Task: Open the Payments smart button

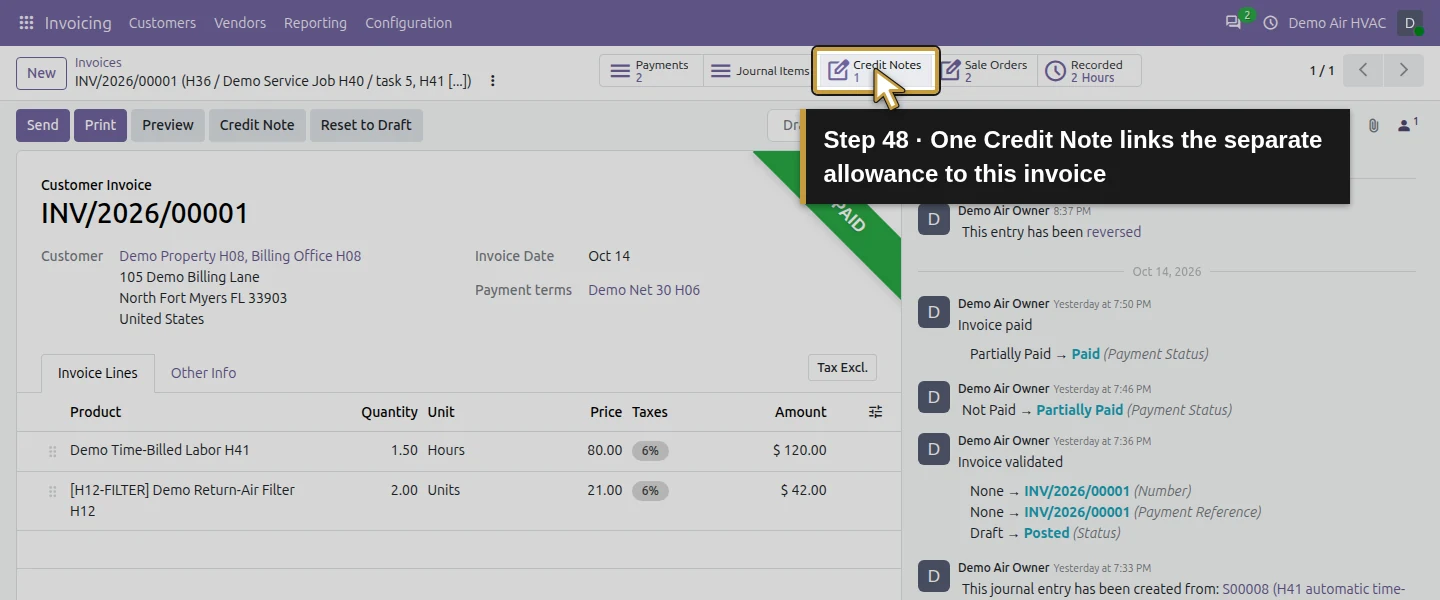Action: click(x=651, y=71)
